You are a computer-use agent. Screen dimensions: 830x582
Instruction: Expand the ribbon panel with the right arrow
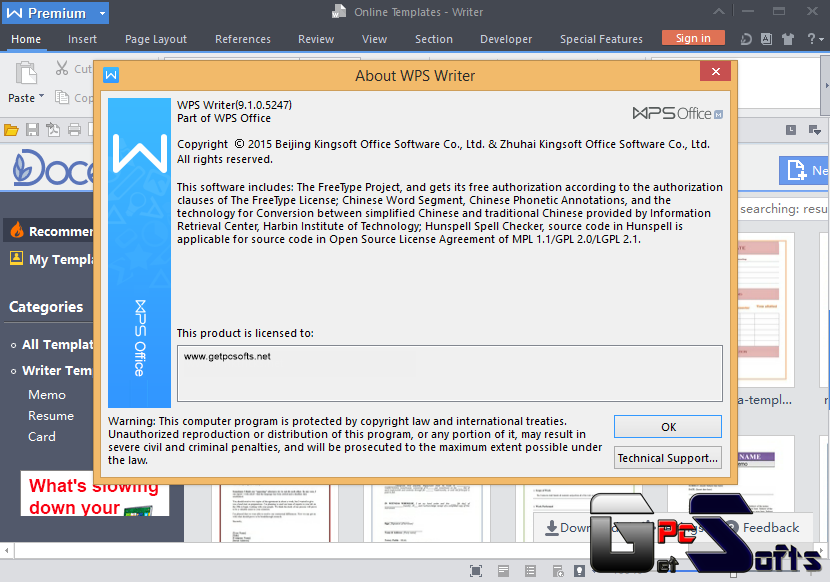click(x=826, y=85)
